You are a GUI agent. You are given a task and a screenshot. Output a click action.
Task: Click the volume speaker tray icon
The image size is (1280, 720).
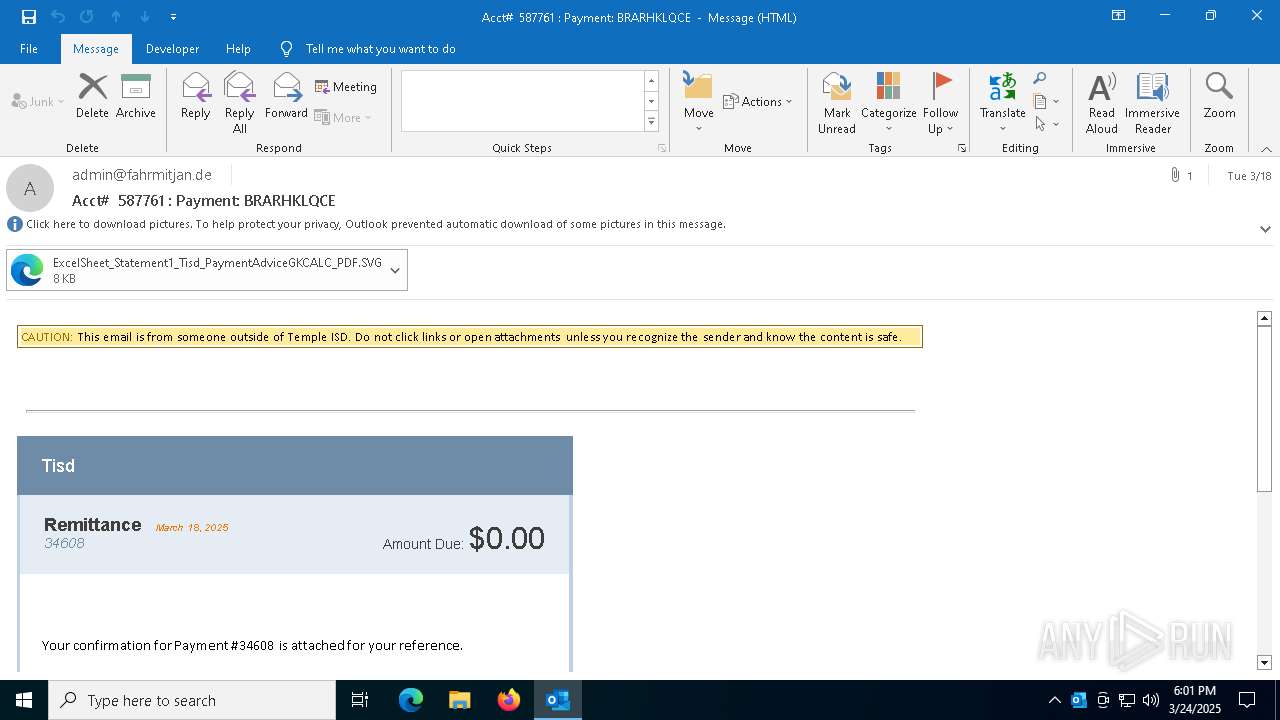pos(1150,700)
